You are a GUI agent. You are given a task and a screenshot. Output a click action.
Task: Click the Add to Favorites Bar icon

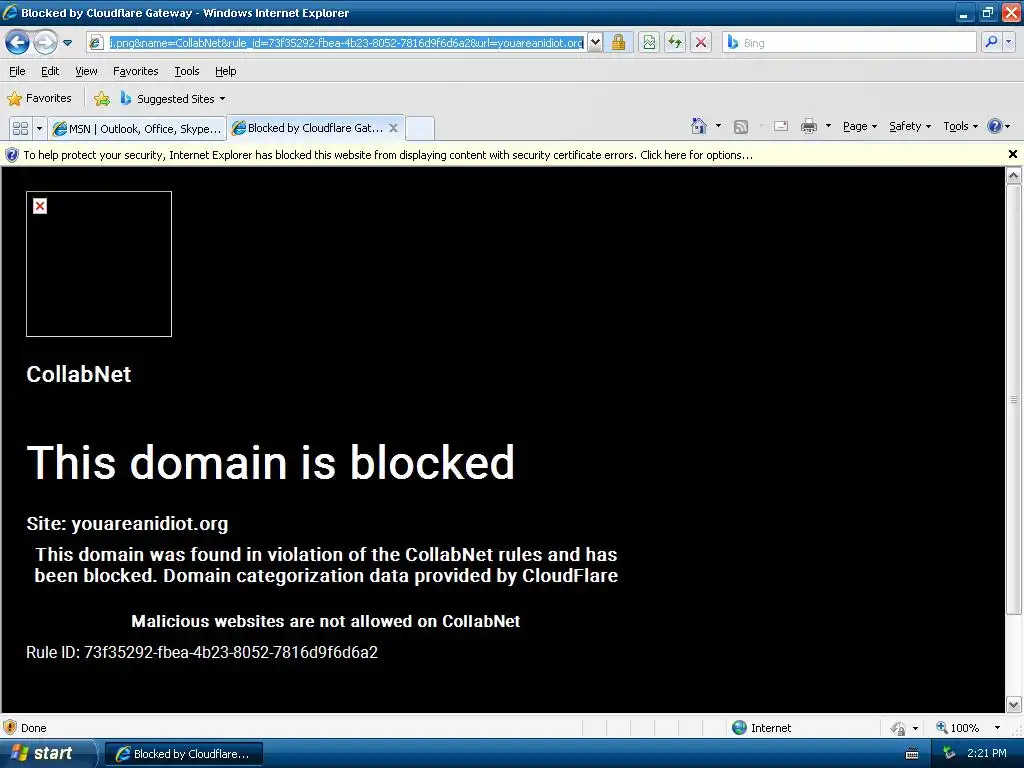(x=102, y=99)
